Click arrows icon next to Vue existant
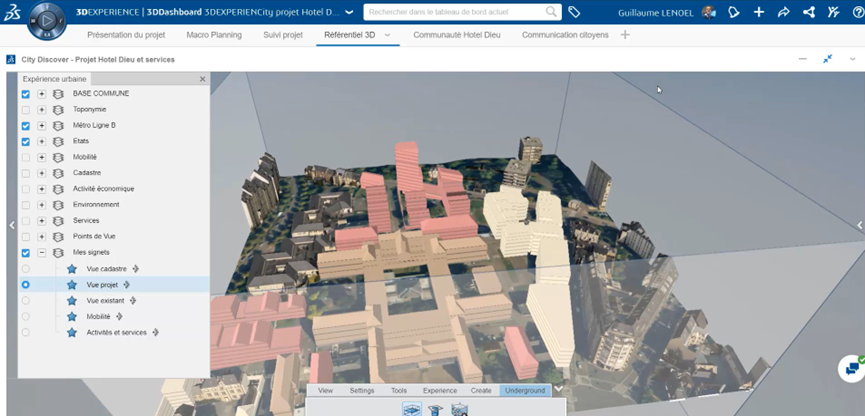The height and width of the screenshot is (416, 865). 133,301
